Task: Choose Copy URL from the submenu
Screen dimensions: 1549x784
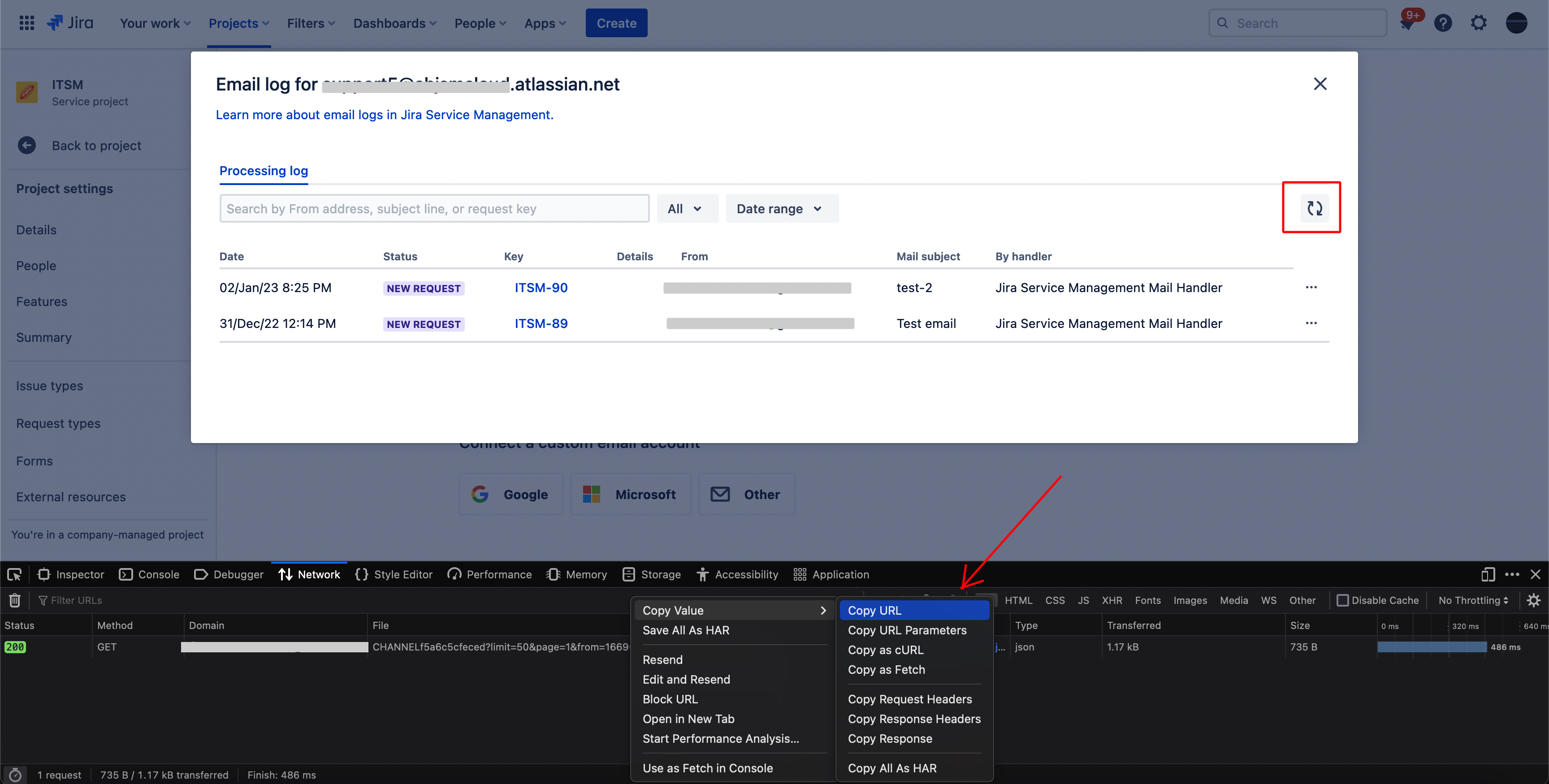Action: 914,610
